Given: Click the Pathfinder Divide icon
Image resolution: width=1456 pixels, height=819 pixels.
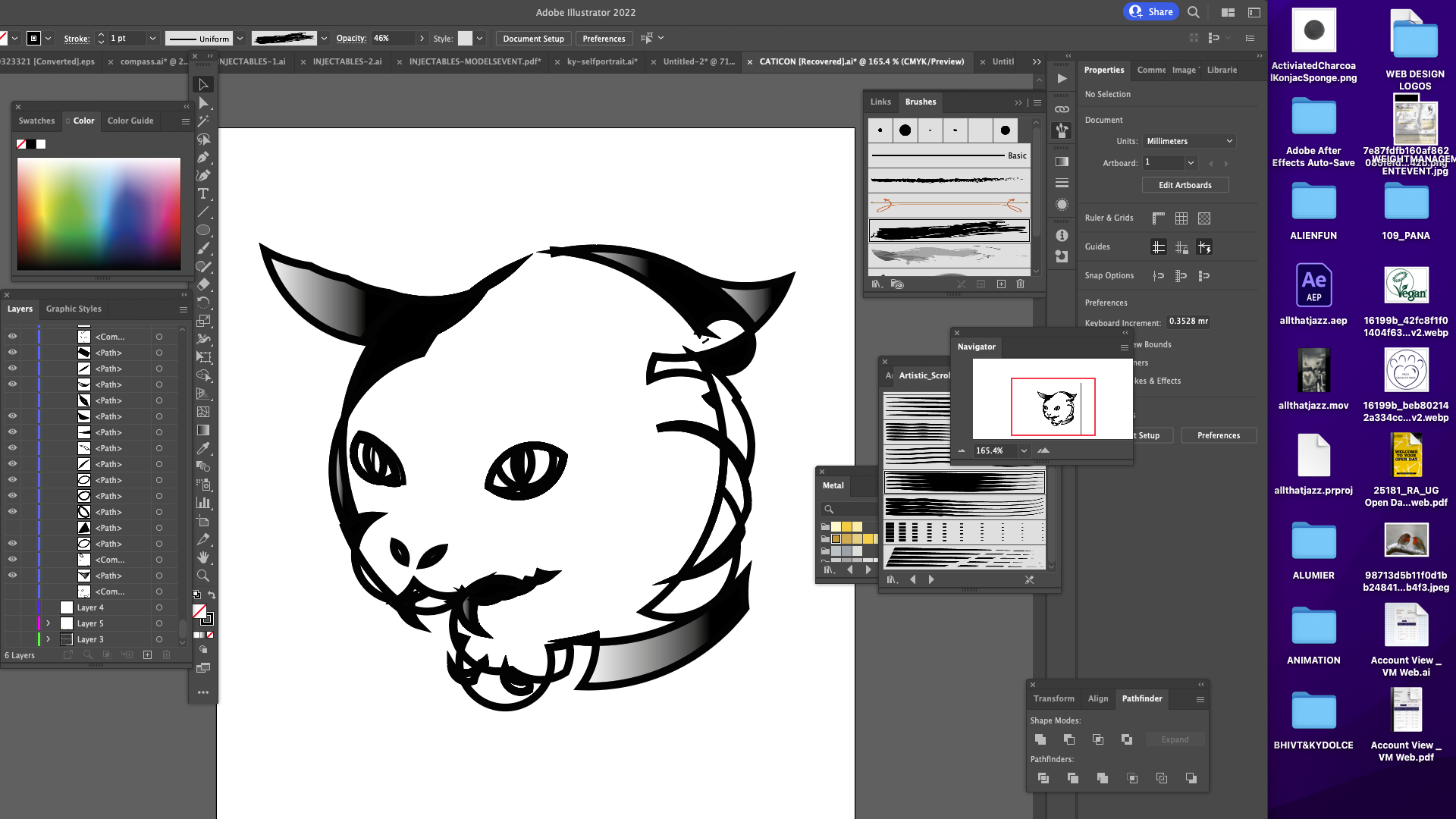Looking at the screenshot, I should (1043, 778).
